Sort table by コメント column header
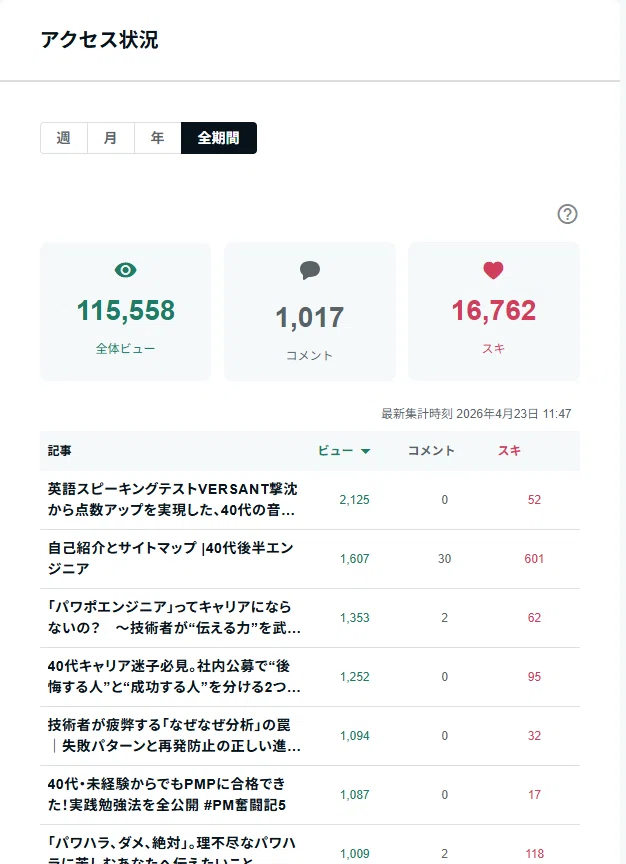 click(431, 451)
